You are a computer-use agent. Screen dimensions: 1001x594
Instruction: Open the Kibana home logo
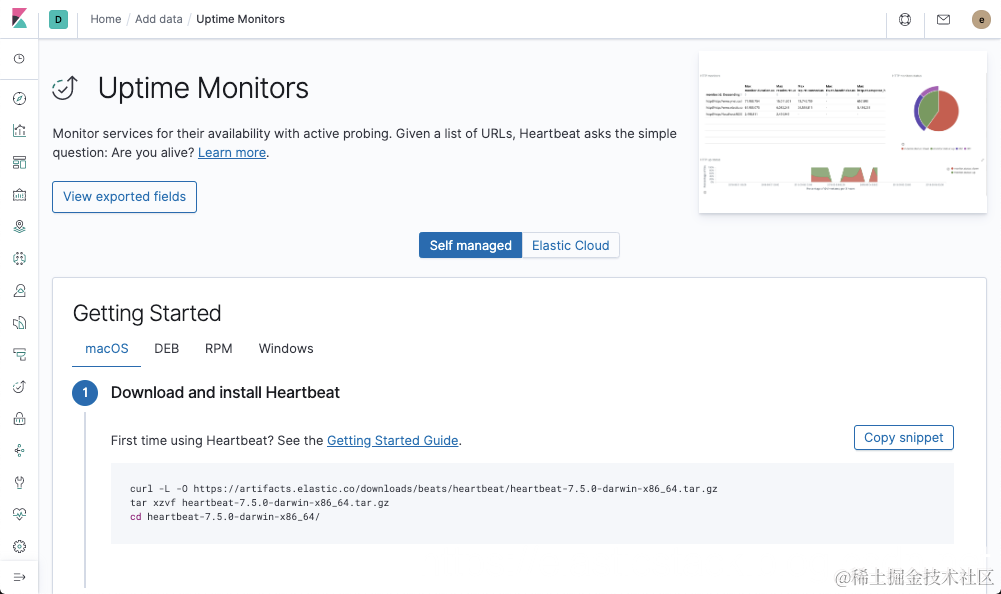pos(19,19)
